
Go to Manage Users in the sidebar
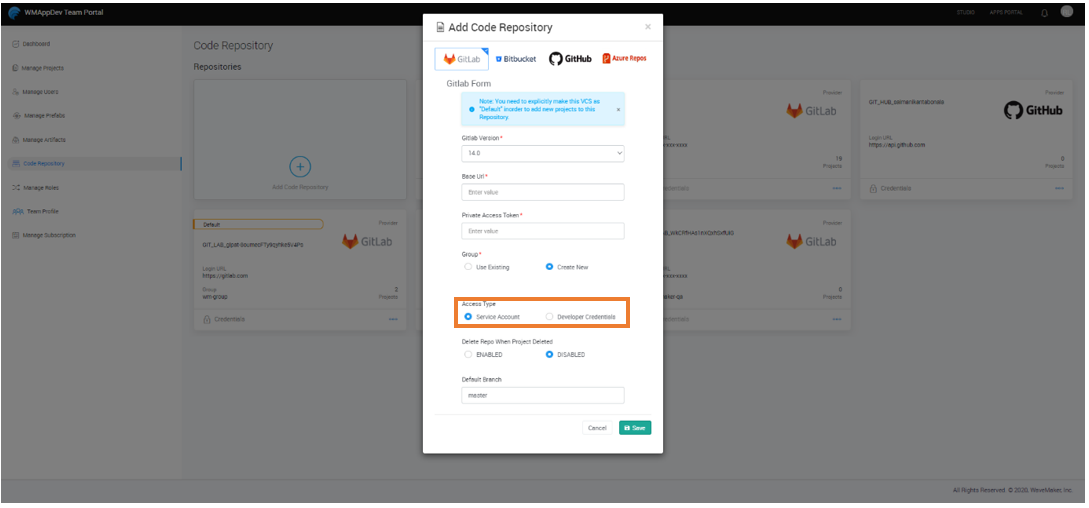pyautogui.click(x=41, y=92)
